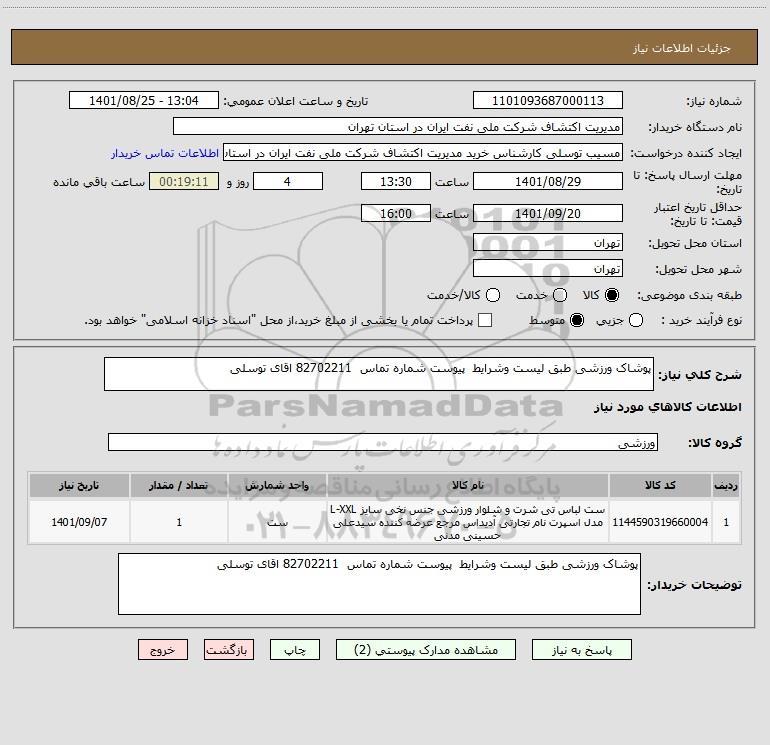
Task: Click the تعداد / مقدار column header
Action: [x=179, y=486]
